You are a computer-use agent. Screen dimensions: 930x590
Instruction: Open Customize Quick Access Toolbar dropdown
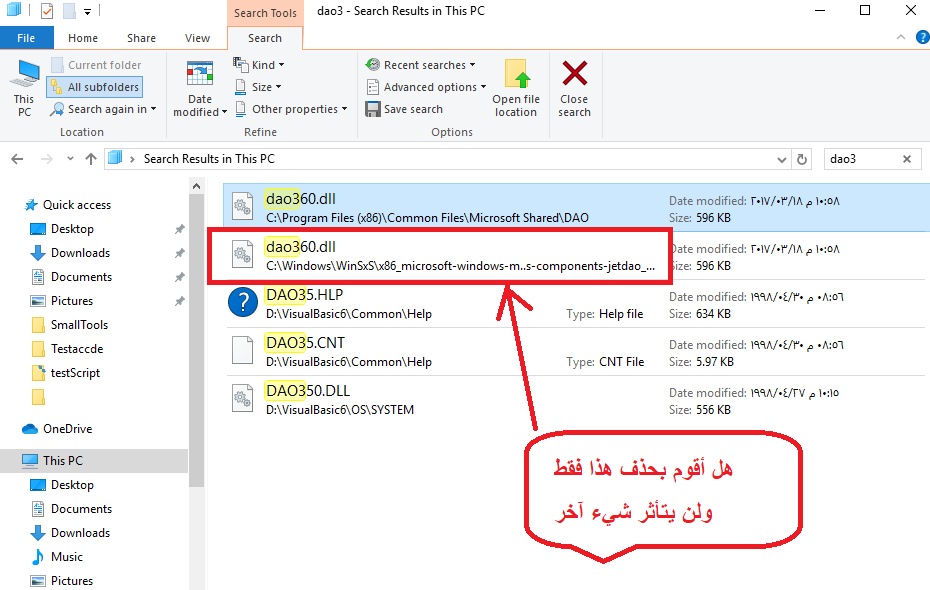pos(87,11)
